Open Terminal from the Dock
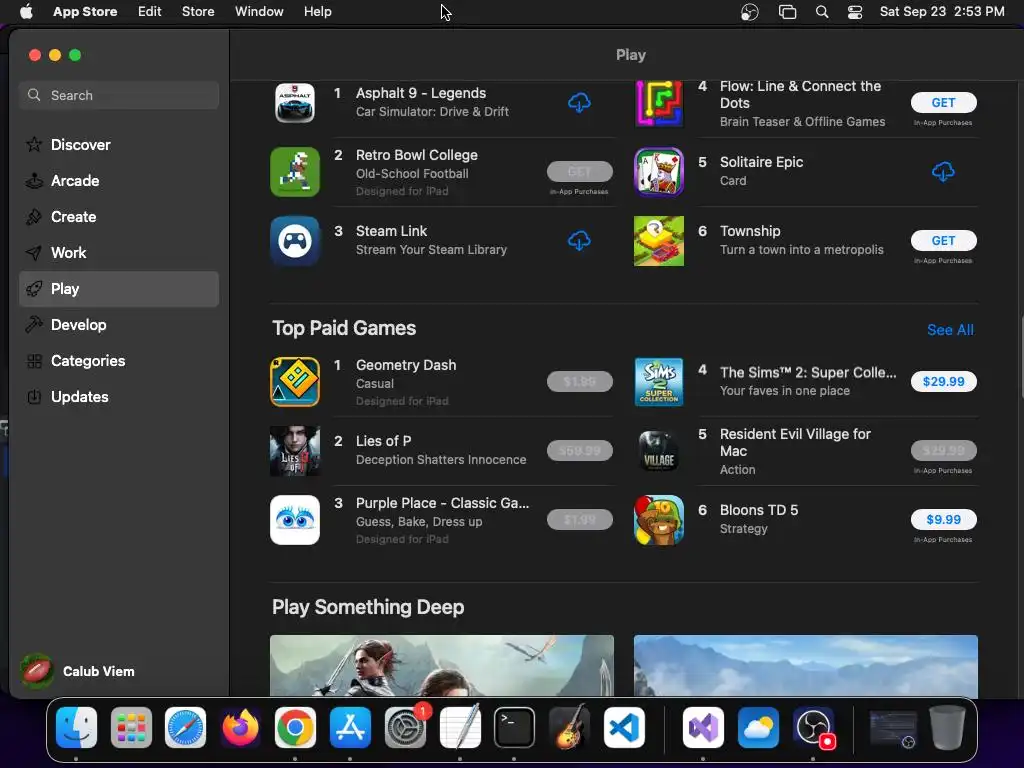The width and height of the screenshot is (1024, 768). click(514, 728)
